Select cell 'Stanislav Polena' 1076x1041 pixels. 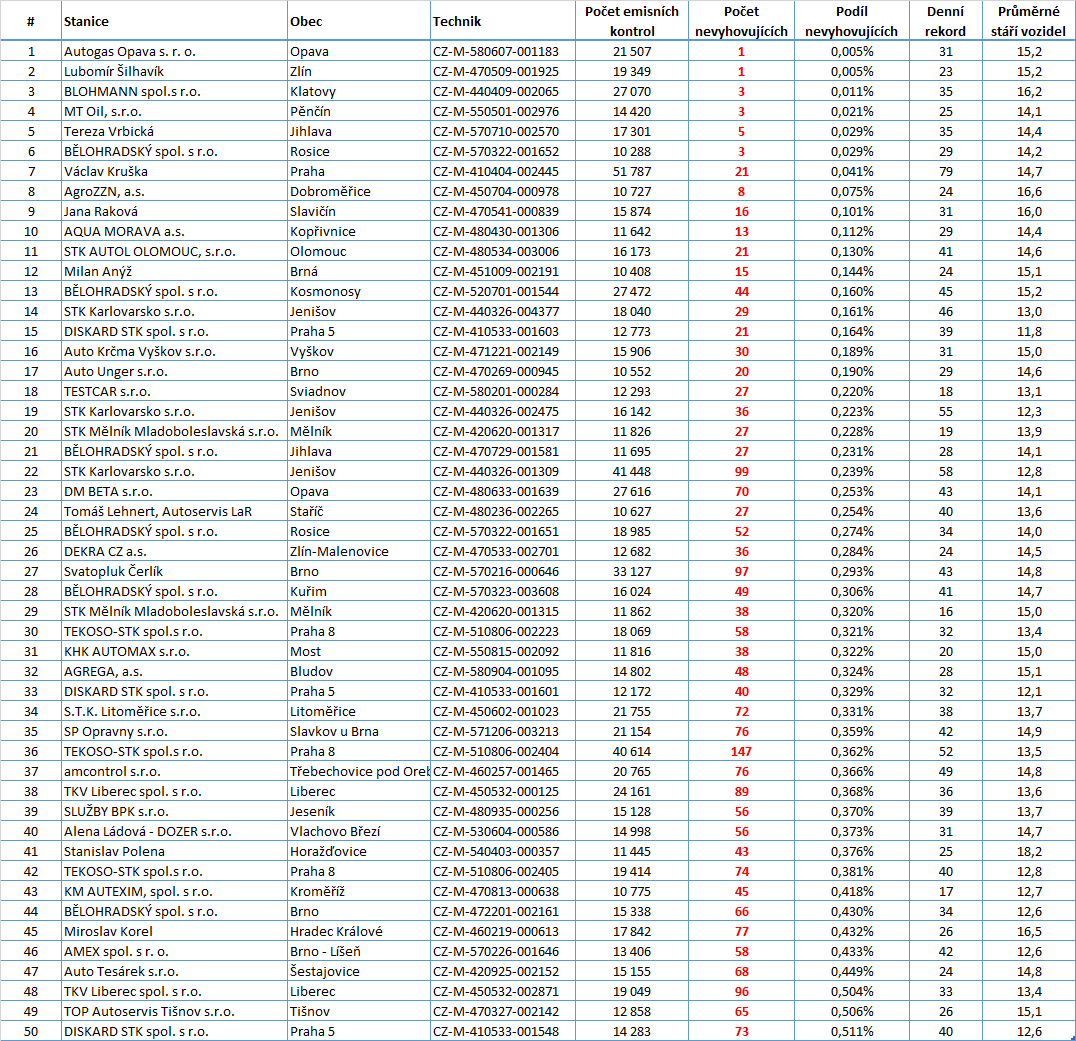174,851
